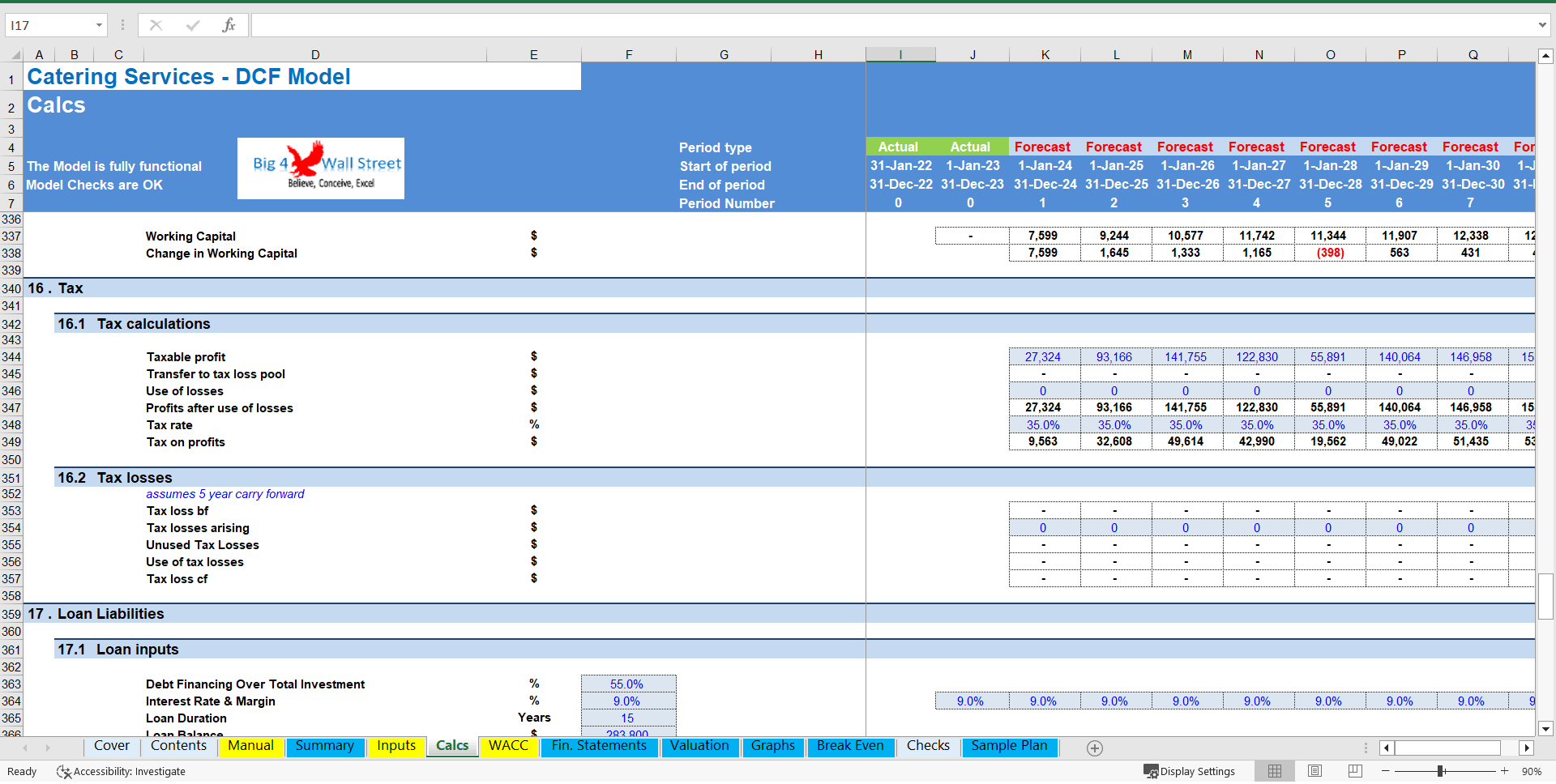The width and height of the screenshot is (1556, 784).
Task: Open the Name Box dropdown arrow
Action: point(100,24)
